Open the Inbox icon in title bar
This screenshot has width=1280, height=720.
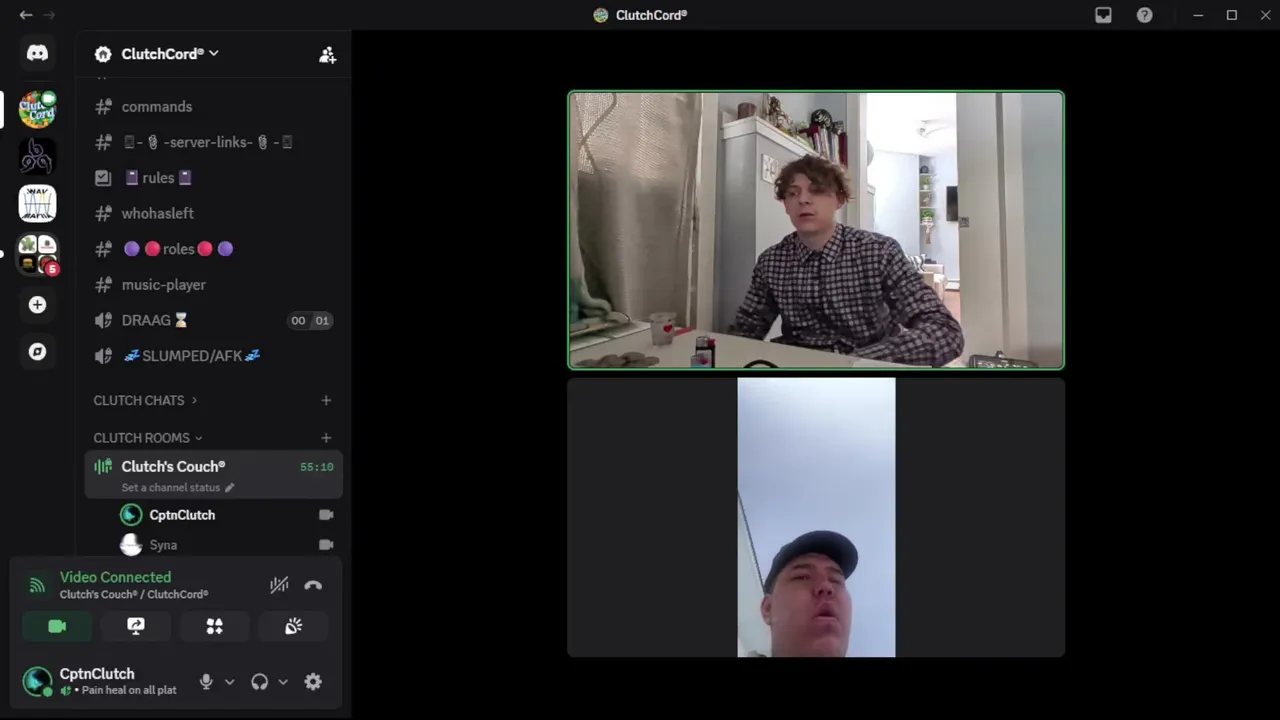click(x=1103, y=15)
